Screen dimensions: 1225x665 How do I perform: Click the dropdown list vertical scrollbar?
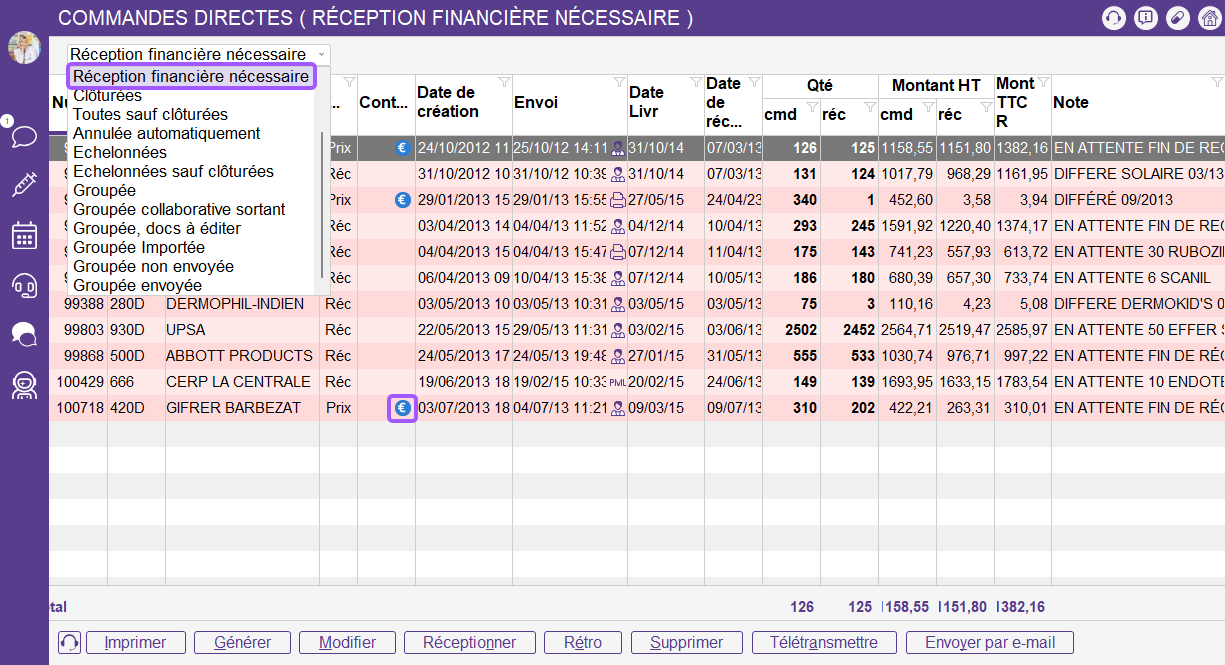point(322,200)
